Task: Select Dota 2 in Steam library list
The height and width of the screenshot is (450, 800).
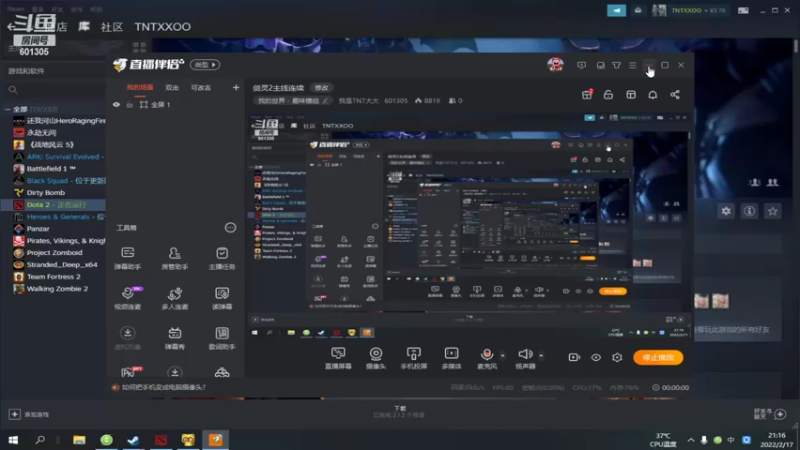Action: pyautogui.click(x=53, y=205)
